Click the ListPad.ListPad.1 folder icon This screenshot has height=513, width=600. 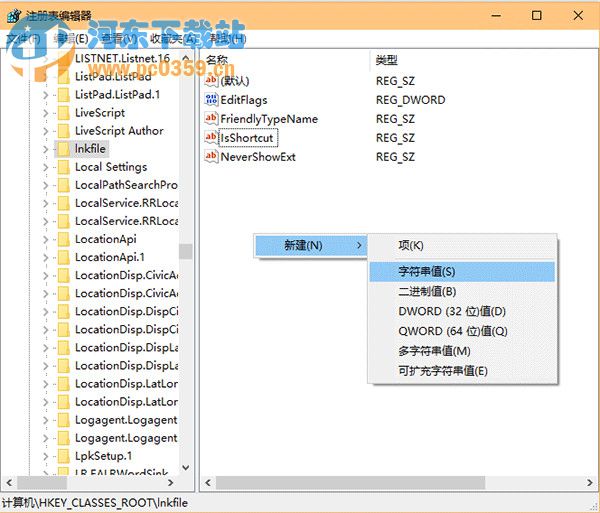pos(63,94)
